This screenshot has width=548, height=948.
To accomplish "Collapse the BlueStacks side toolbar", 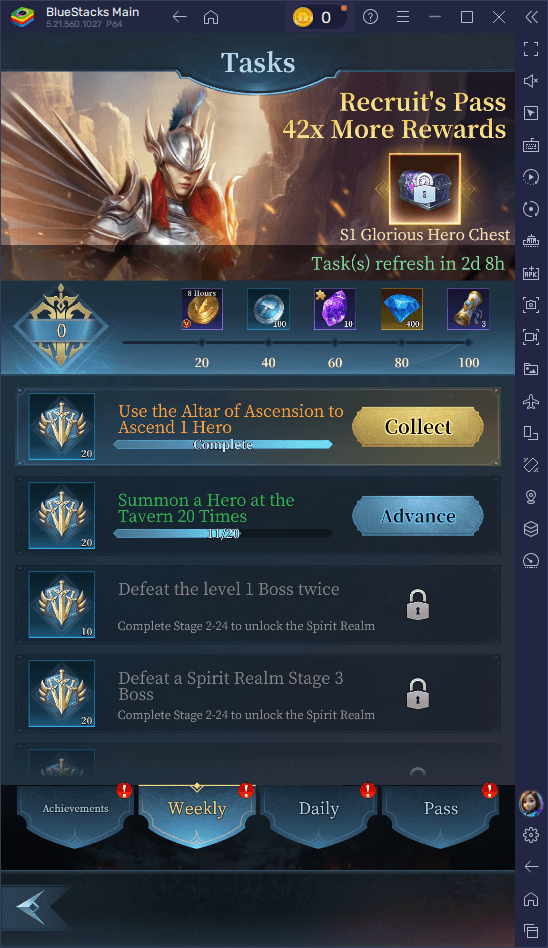I will [531, 17].
